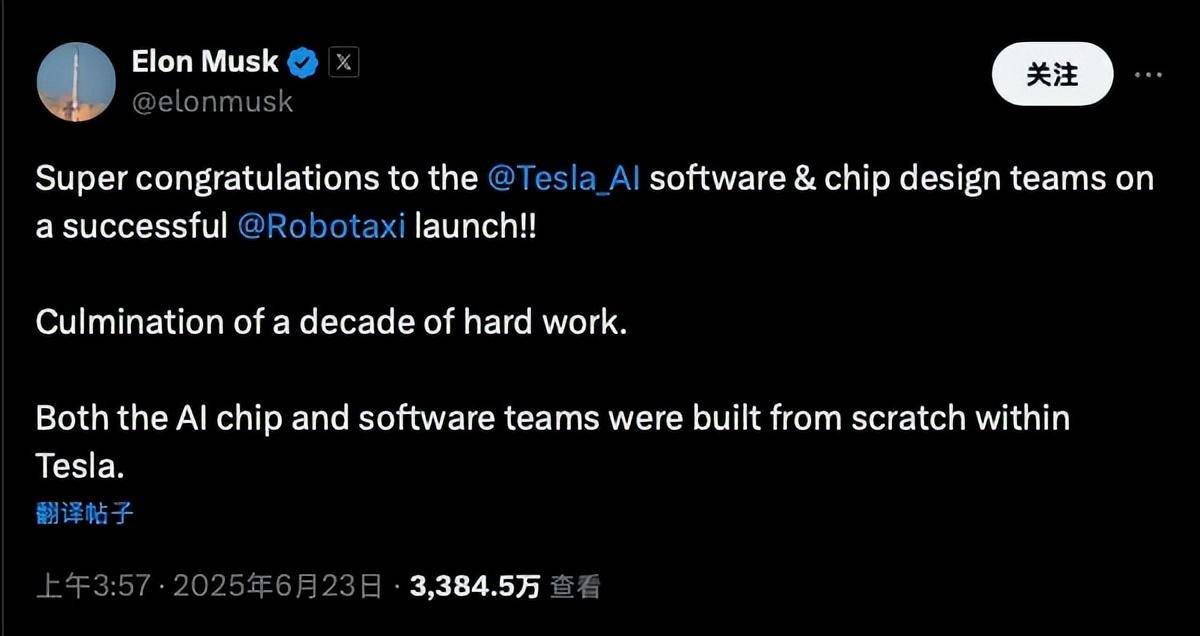Click the X affiliation badge beside name
This screenshot has height=636, width=1200.
[x=343, y=63]
